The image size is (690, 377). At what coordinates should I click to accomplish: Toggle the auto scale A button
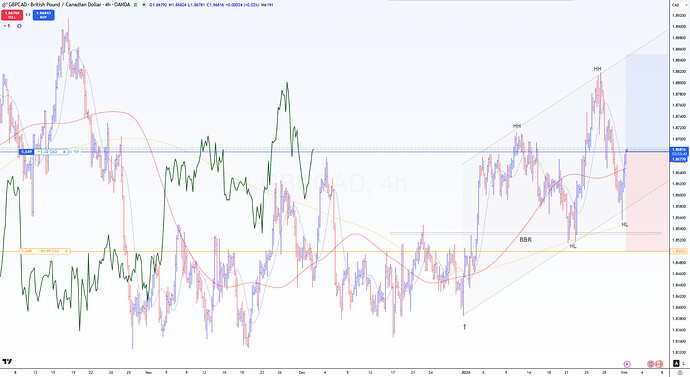click(676, 363)
